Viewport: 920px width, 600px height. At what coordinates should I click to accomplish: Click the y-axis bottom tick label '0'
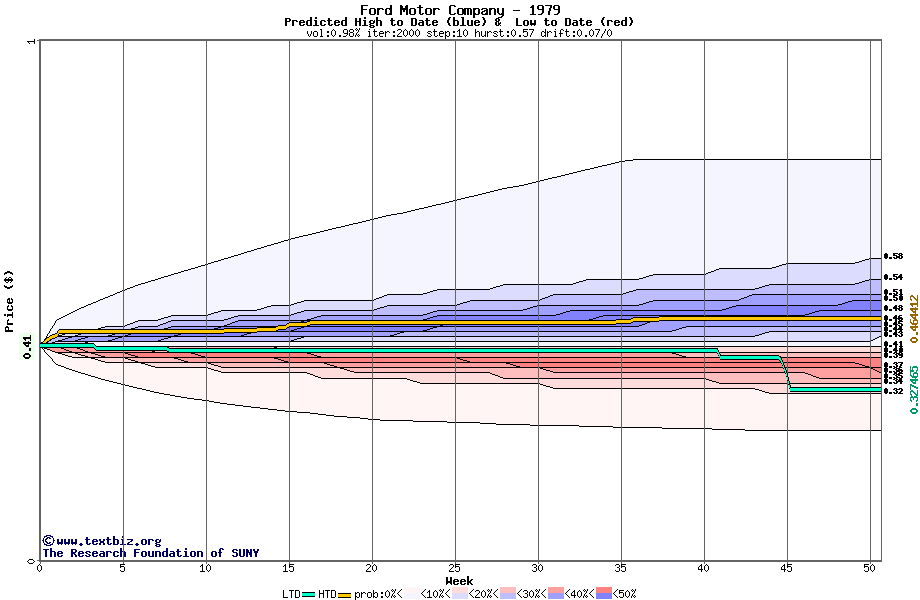[32, 561]
